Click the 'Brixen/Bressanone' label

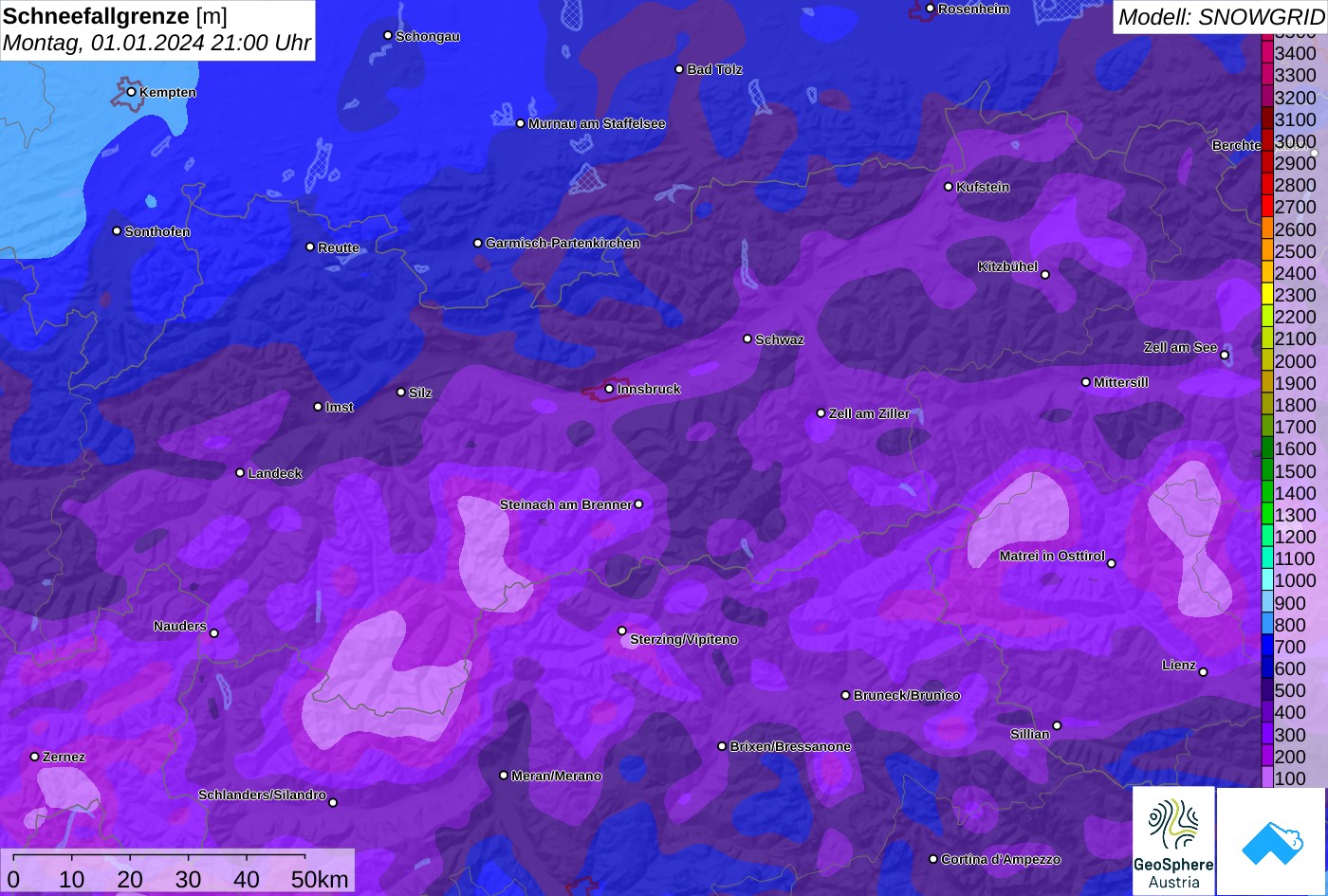(x=790, y=747)
